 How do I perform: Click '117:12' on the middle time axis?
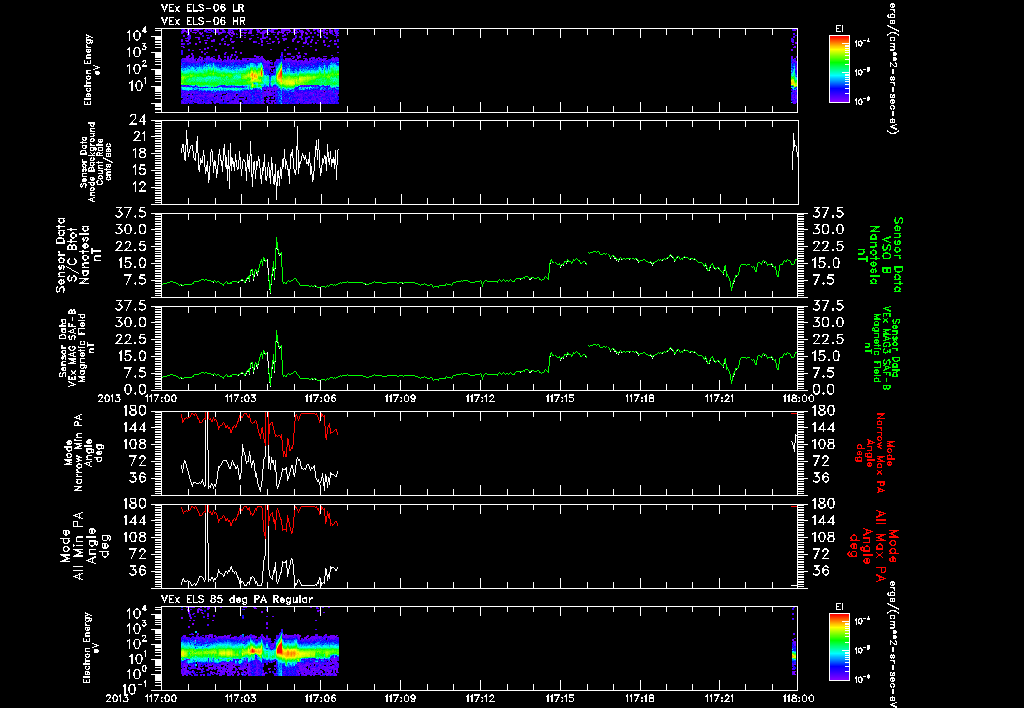[x=480, y=398]
